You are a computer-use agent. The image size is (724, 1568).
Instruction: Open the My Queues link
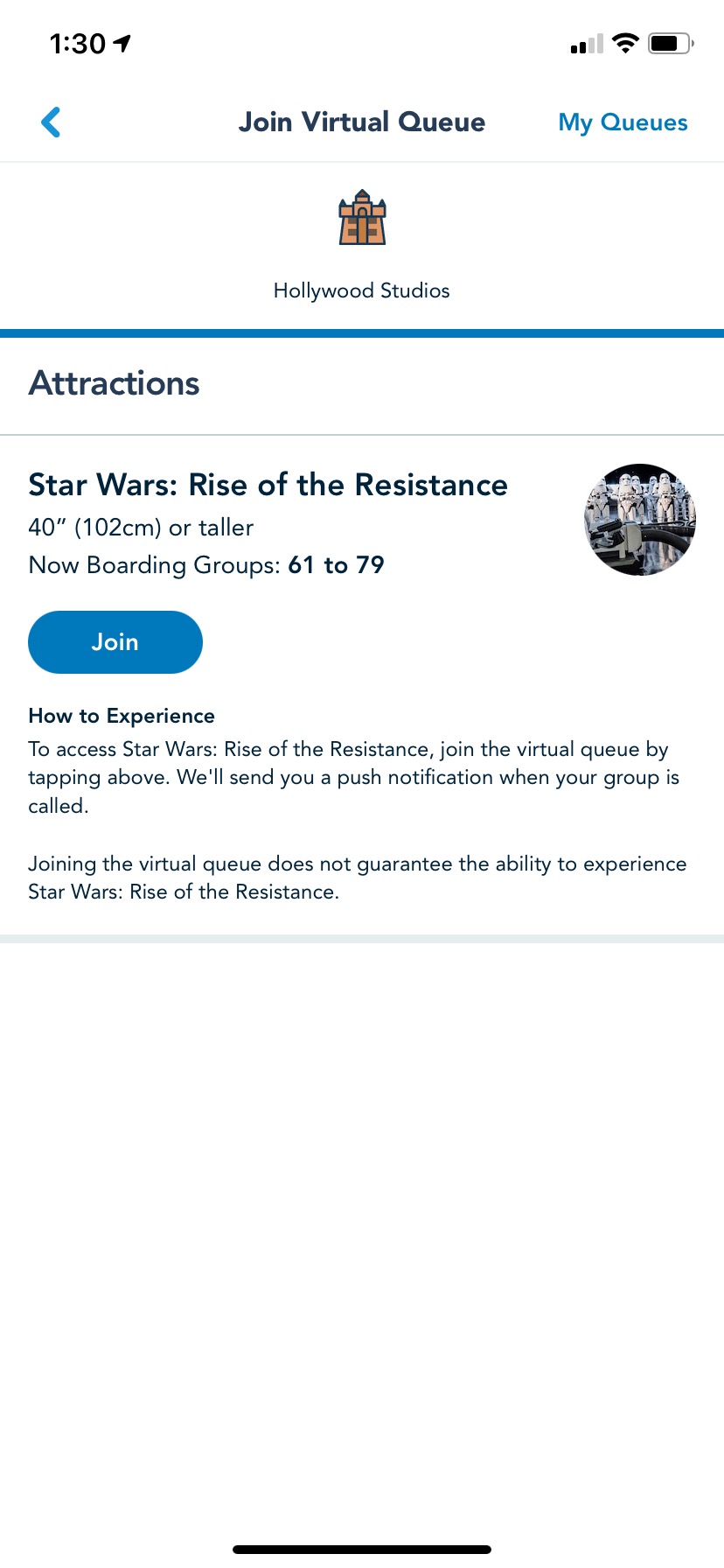(623, 122)
